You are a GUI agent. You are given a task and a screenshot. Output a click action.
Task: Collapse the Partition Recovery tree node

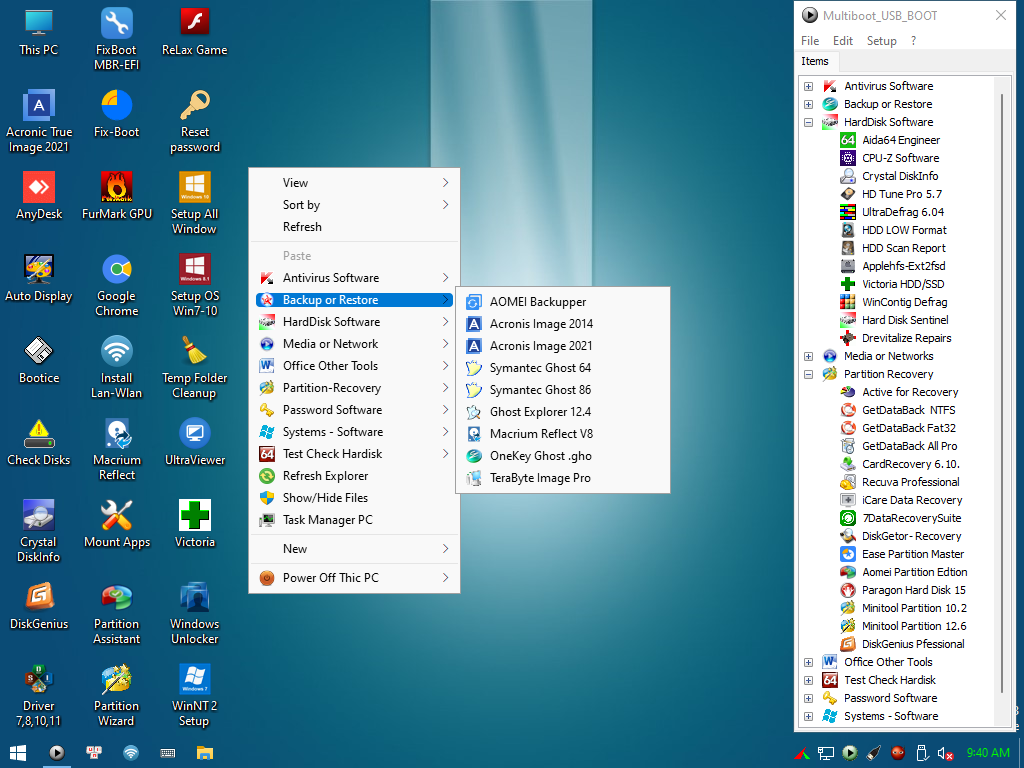click(x=808, y=374)
